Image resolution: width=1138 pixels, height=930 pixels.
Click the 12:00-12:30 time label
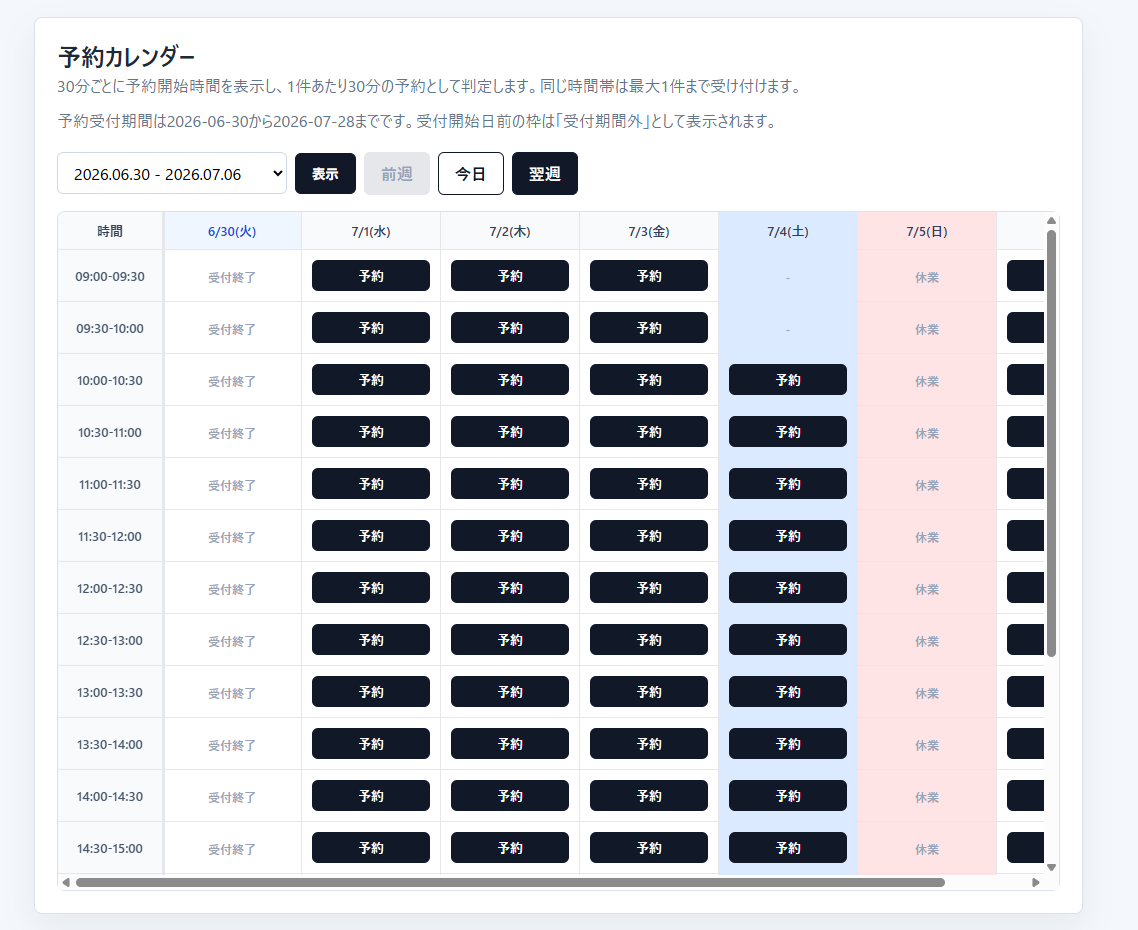click(x=110, y=588)
